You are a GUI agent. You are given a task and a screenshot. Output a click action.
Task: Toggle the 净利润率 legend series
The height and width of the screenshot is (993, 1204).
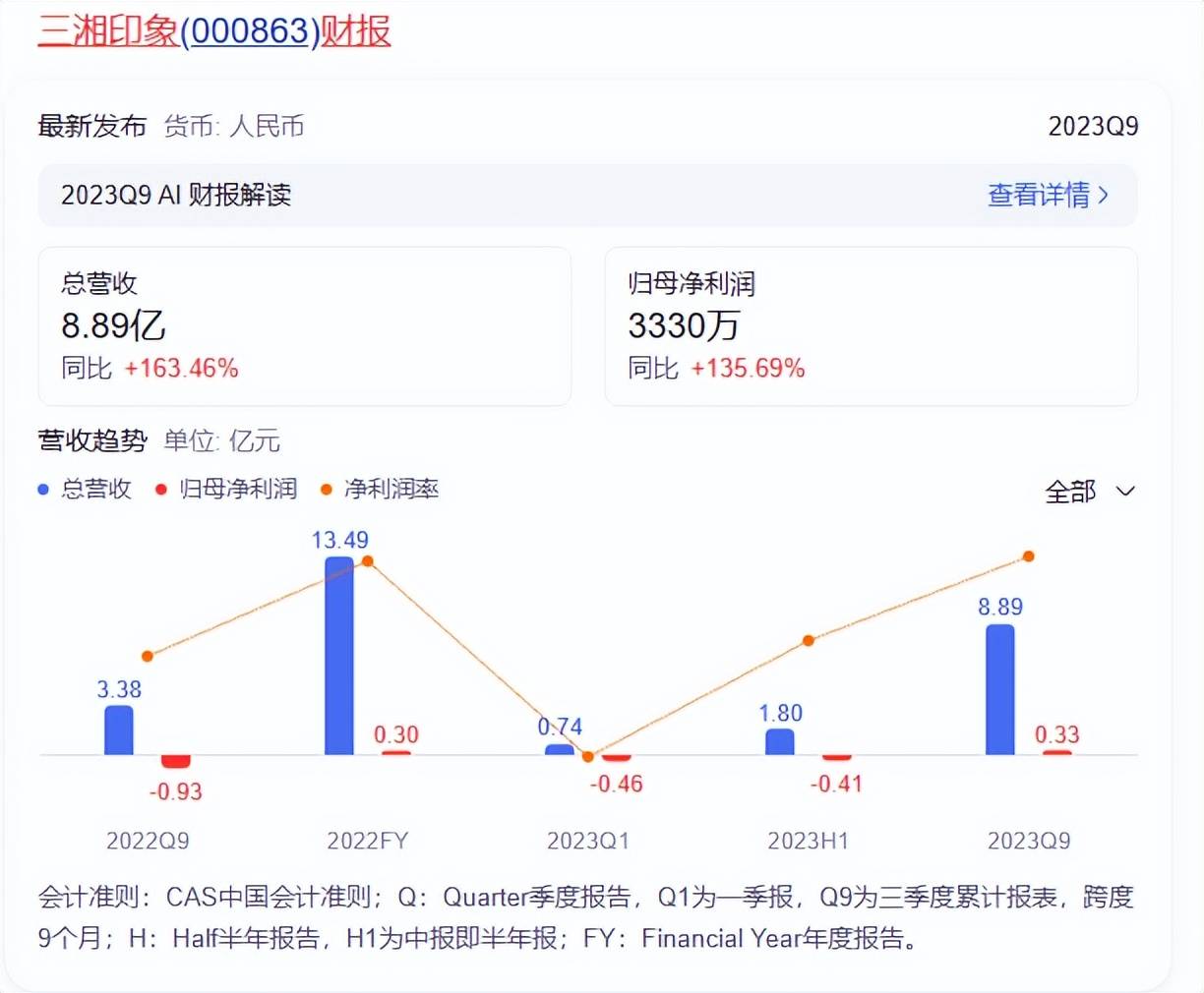point(380,489)
